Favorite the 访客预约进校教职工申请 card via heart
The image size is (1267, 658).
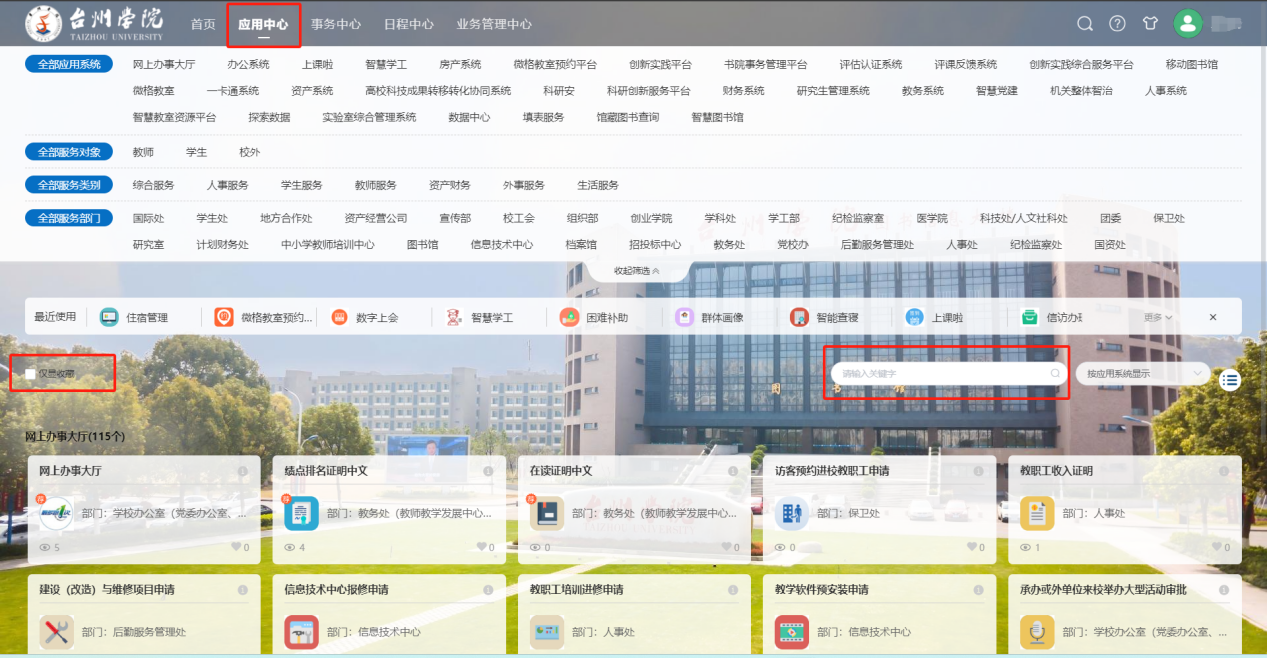972,547
